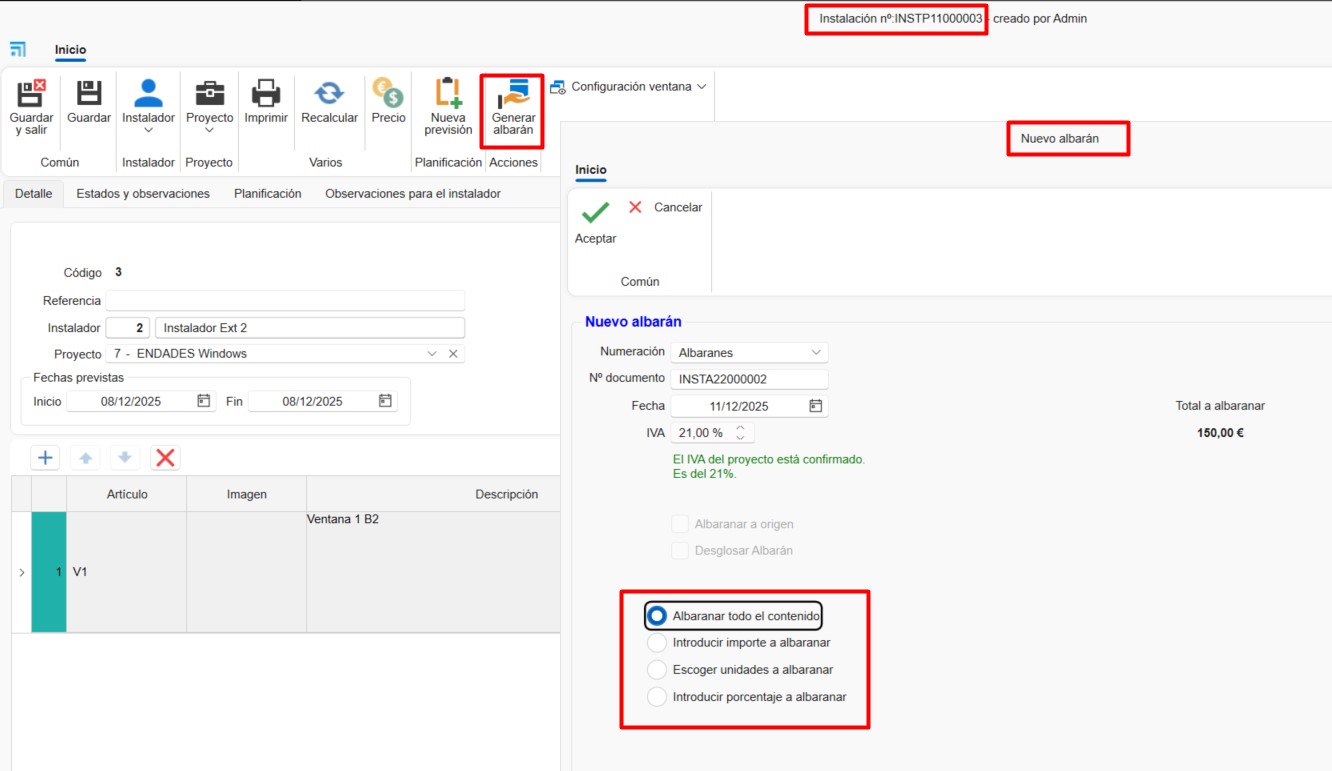Expand the Configuración ventana menu

click(630, 87)
